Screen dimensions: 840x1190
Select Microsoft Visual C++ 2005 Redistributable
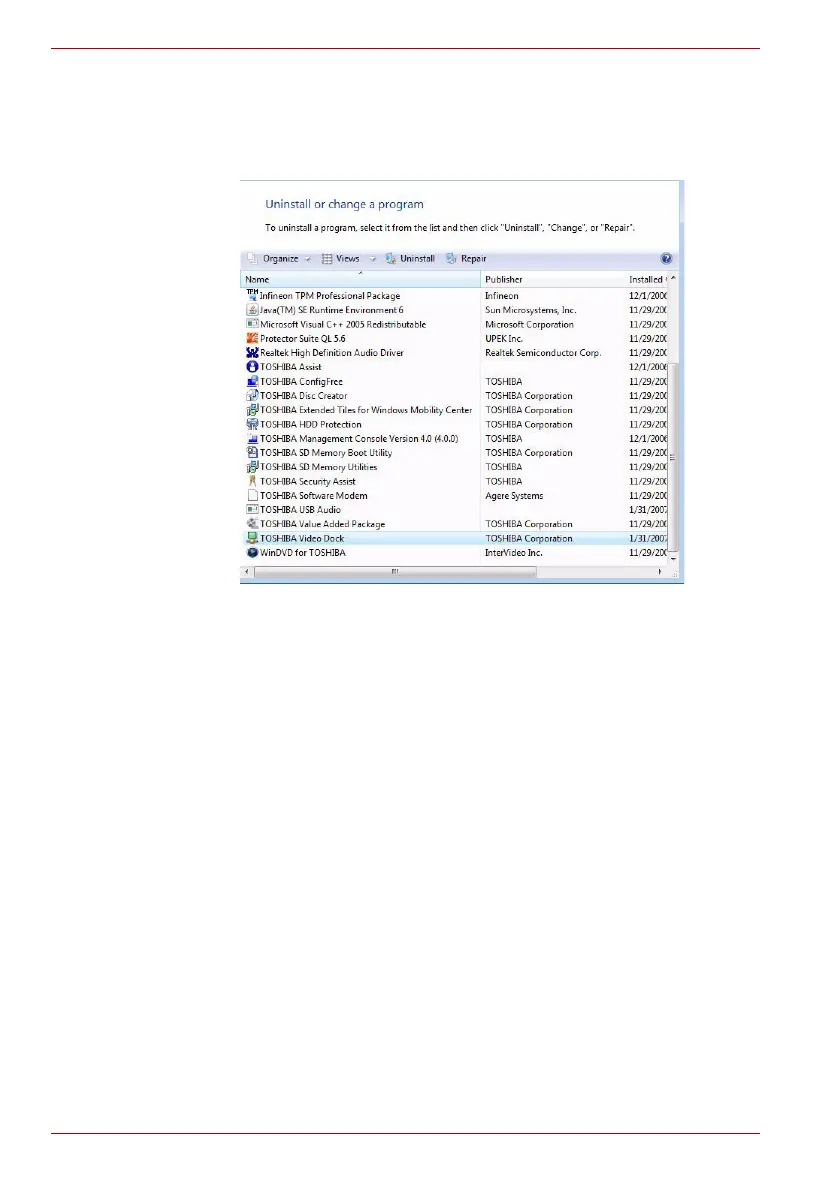[343, 325]
